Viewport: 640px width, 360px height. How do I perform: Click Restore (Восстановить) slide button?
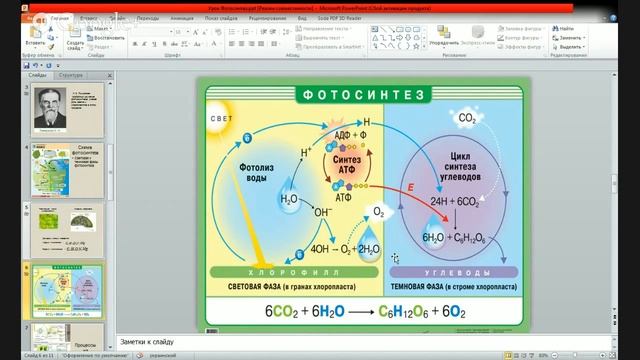(x=105, y=38)
